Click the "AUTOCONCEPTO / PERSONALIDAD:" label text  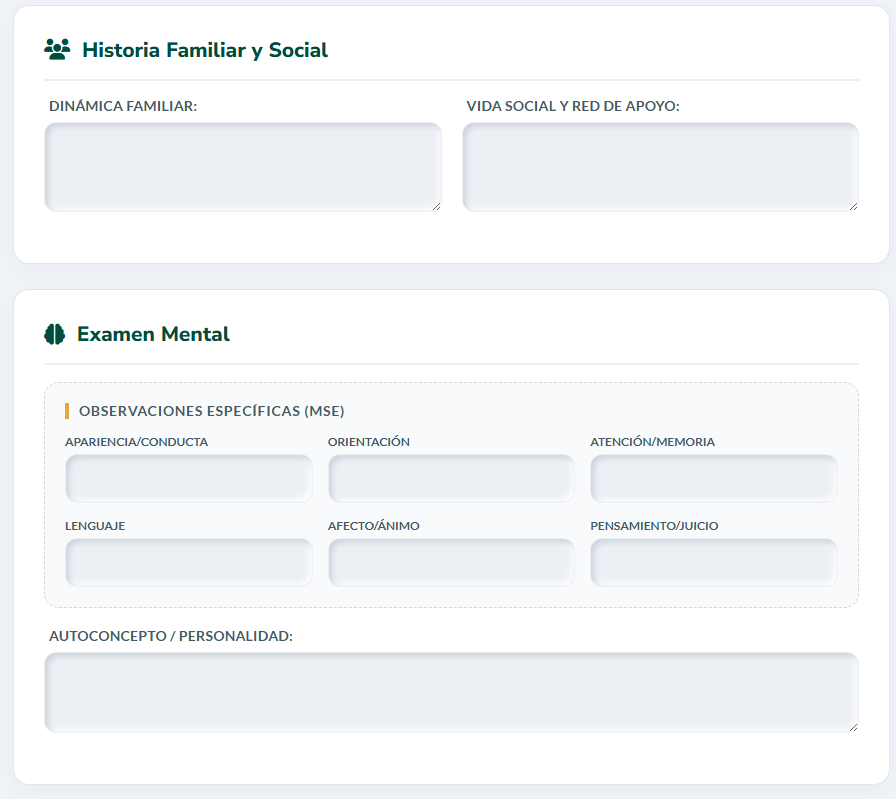pos(171,636)
